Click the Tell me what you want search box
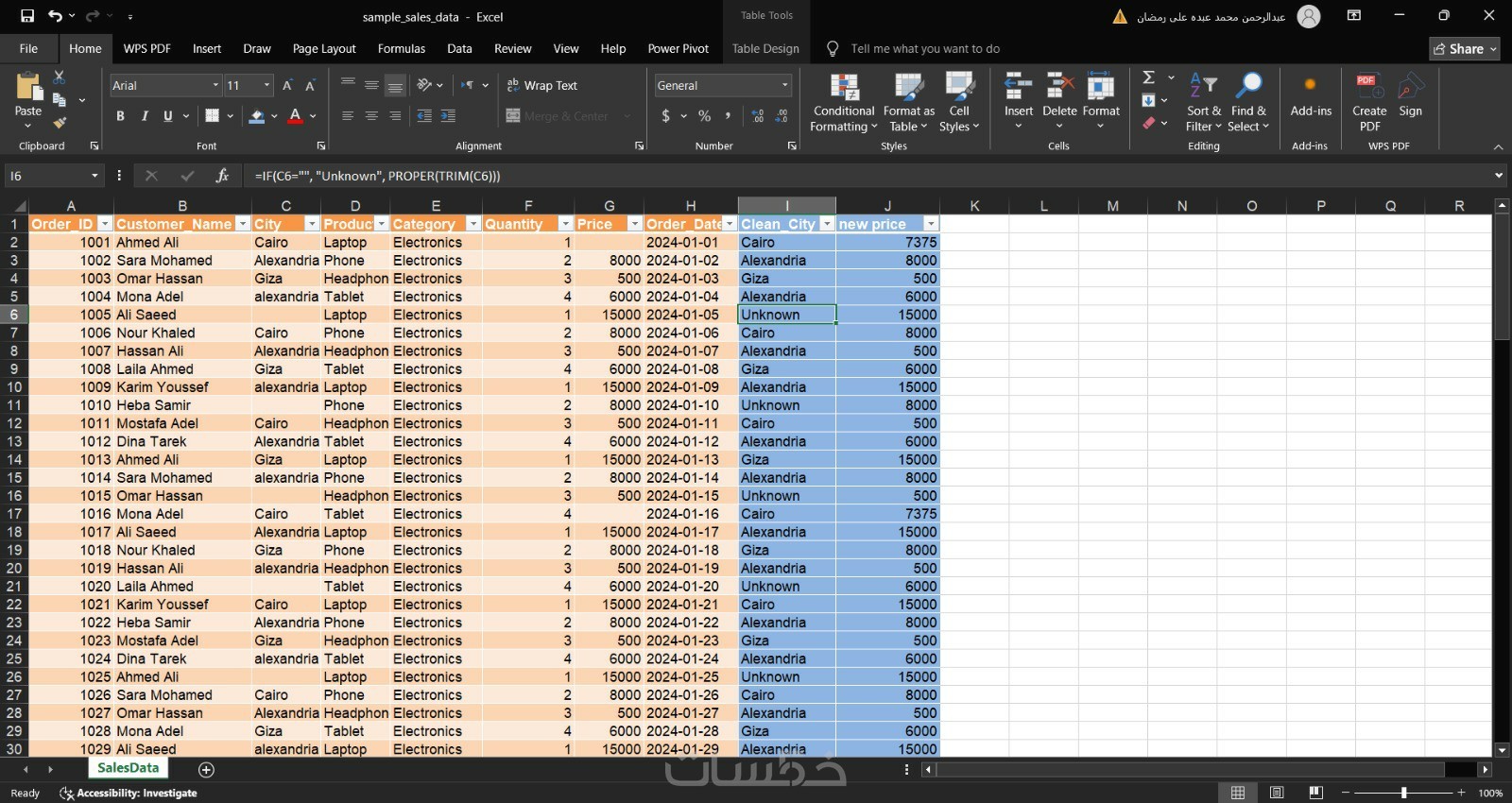 (924, 48)
